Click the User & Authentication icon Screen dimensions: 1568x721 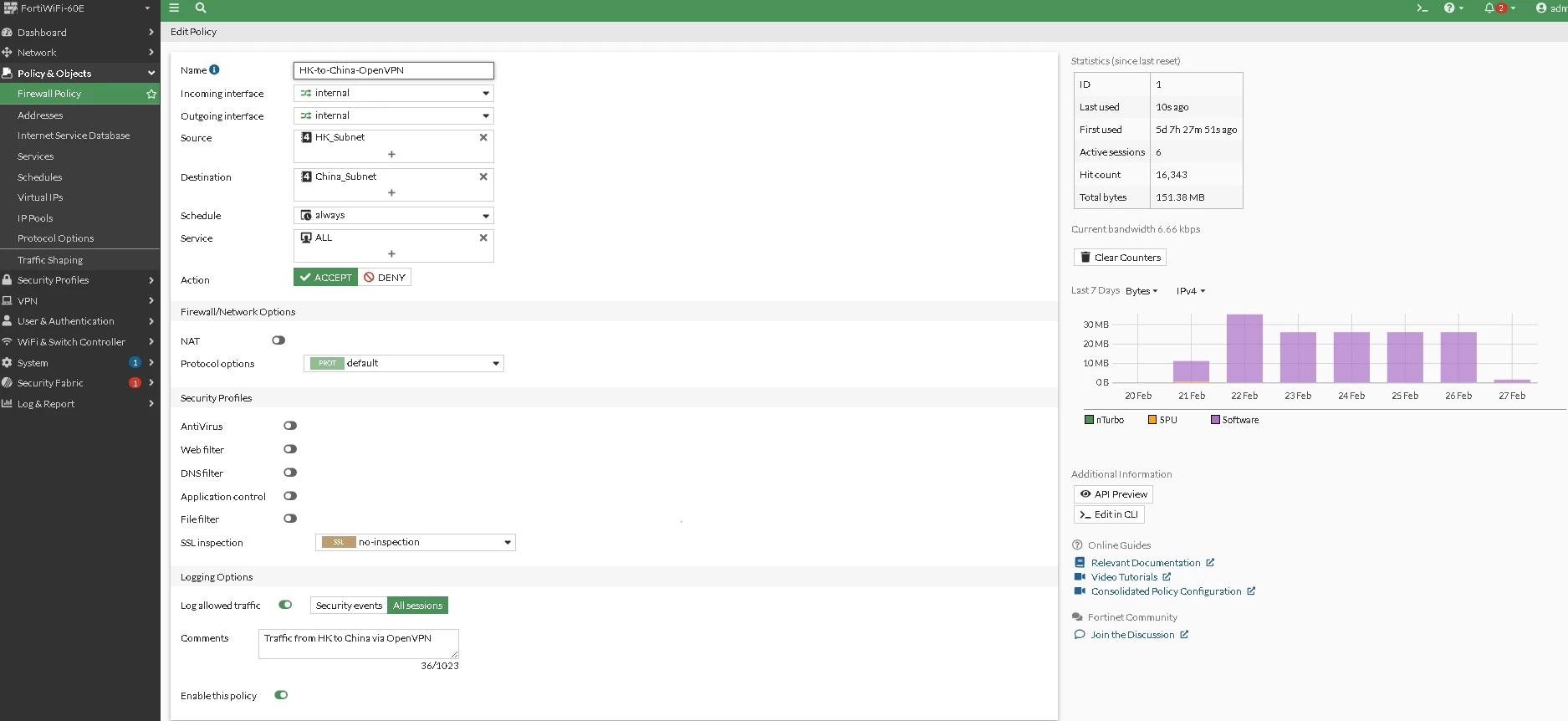pyautogui.click(x=7, y=320)
